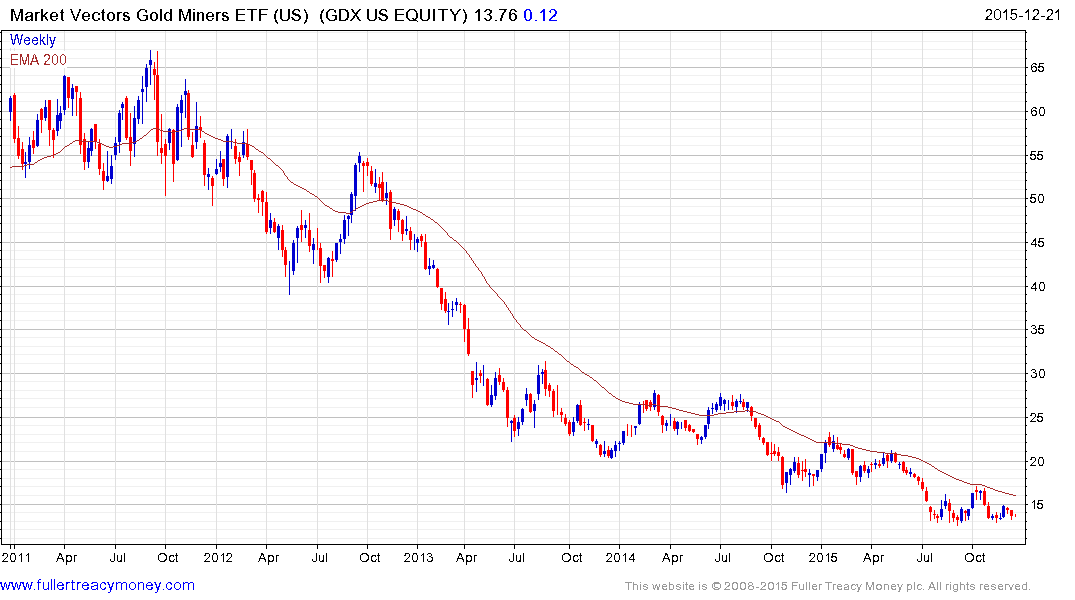Click the 25 price axis label

click(1037, 418)
